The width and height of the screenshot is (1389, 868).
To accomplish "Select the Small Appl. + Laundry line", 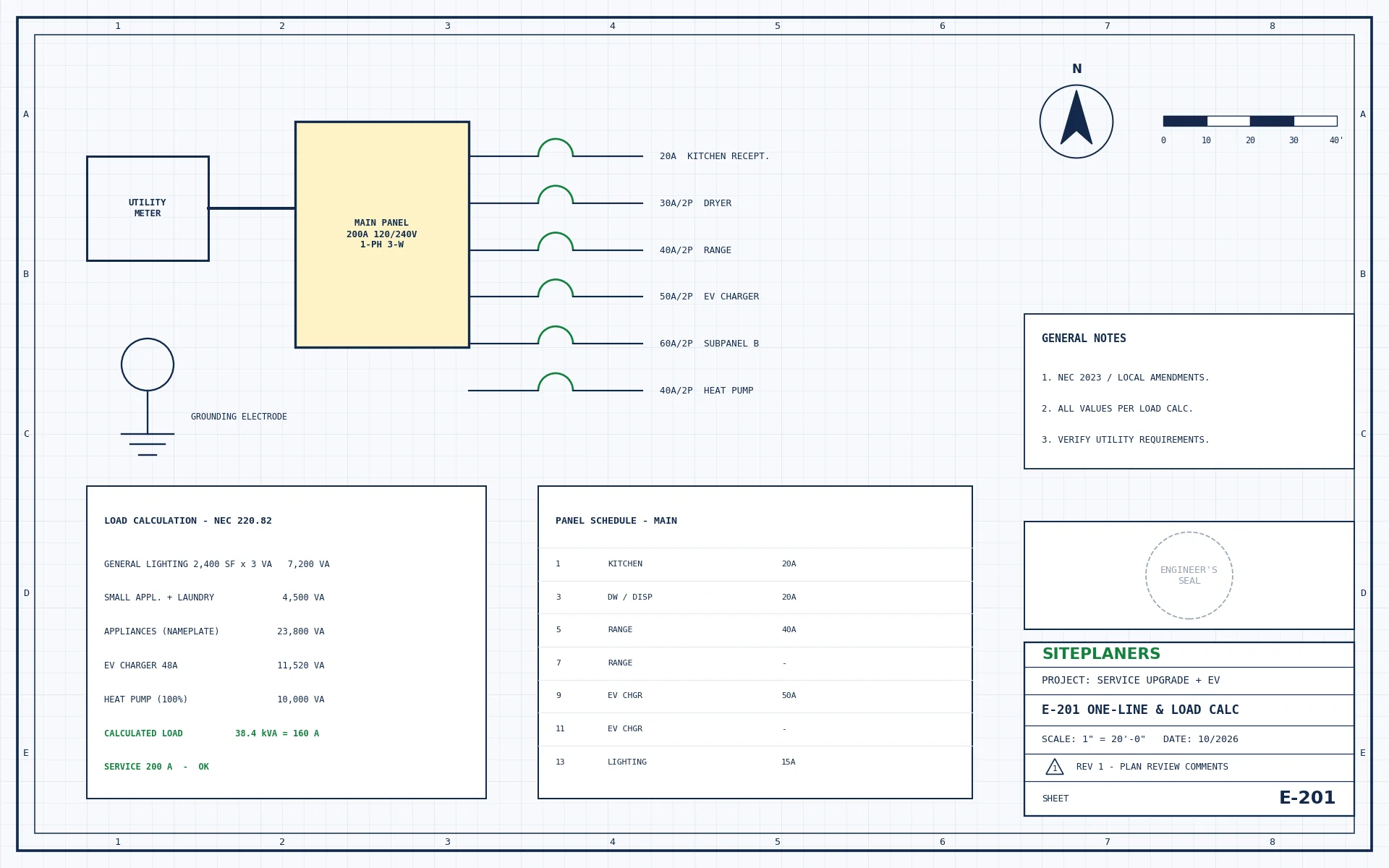I will [214, 597].
